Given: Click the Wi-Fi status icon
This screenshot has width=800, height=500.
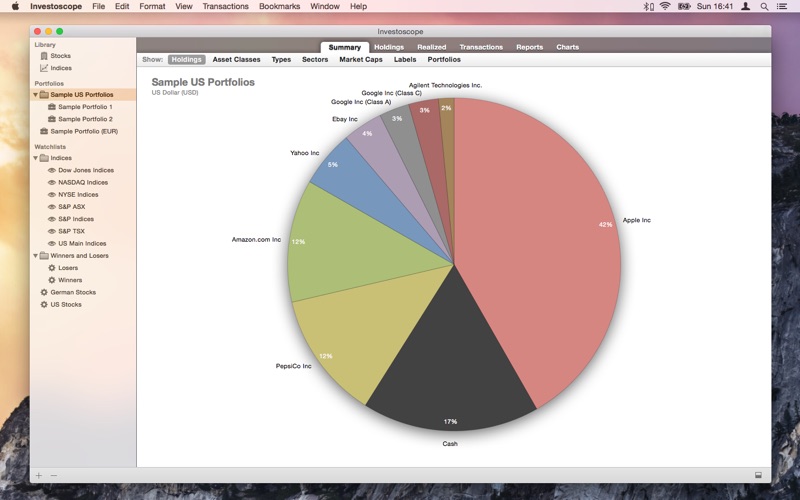Looking at the screenshot, I should pos(665,6).
